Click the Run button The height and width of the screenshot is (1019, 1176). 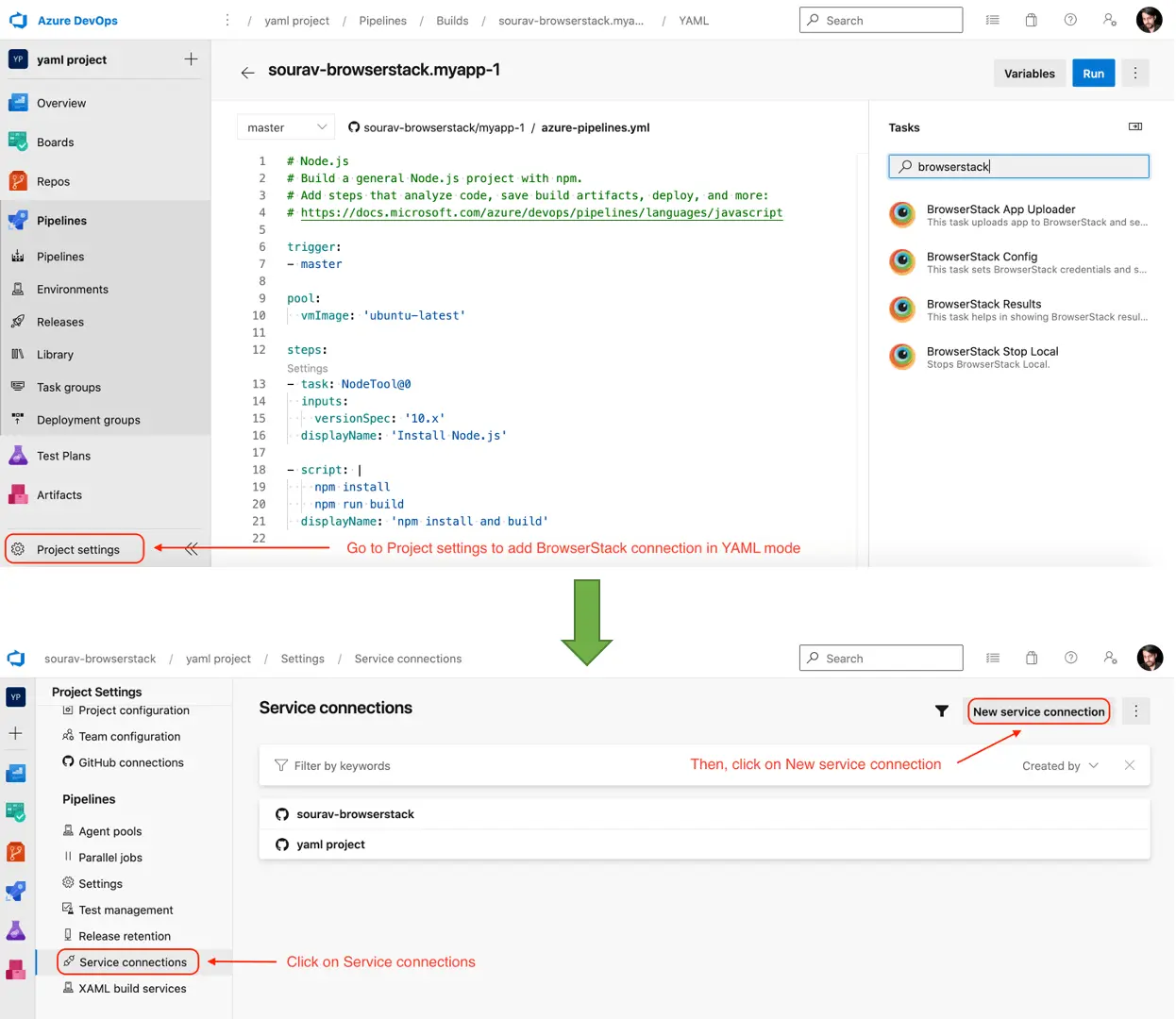coord(1093,74)
